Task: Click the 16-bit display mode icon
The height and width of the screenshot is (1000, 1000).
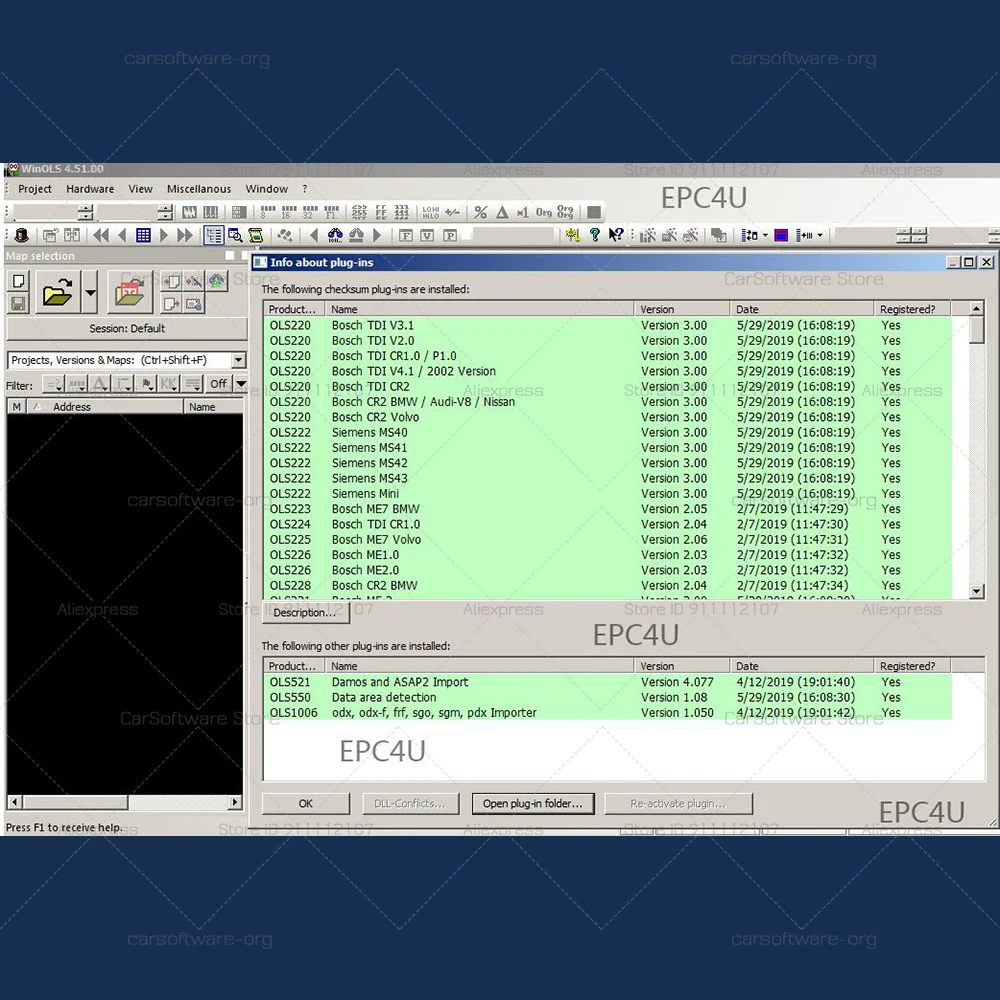Action: pos(285,212)
